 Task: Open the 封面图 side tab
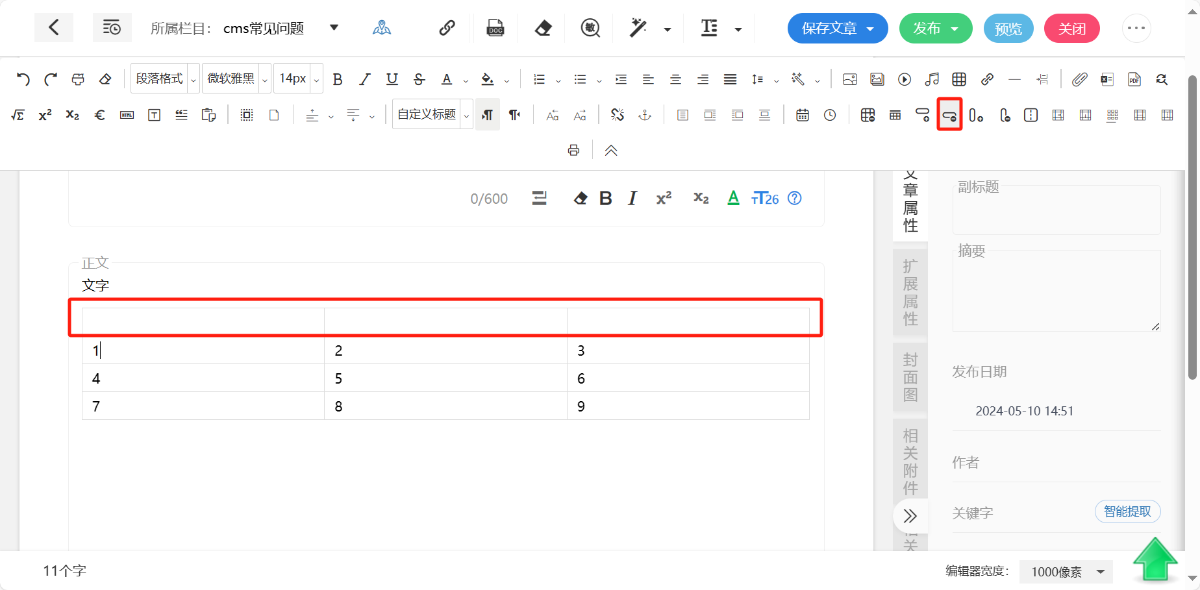pyautogui.click(x=910, y=377)
